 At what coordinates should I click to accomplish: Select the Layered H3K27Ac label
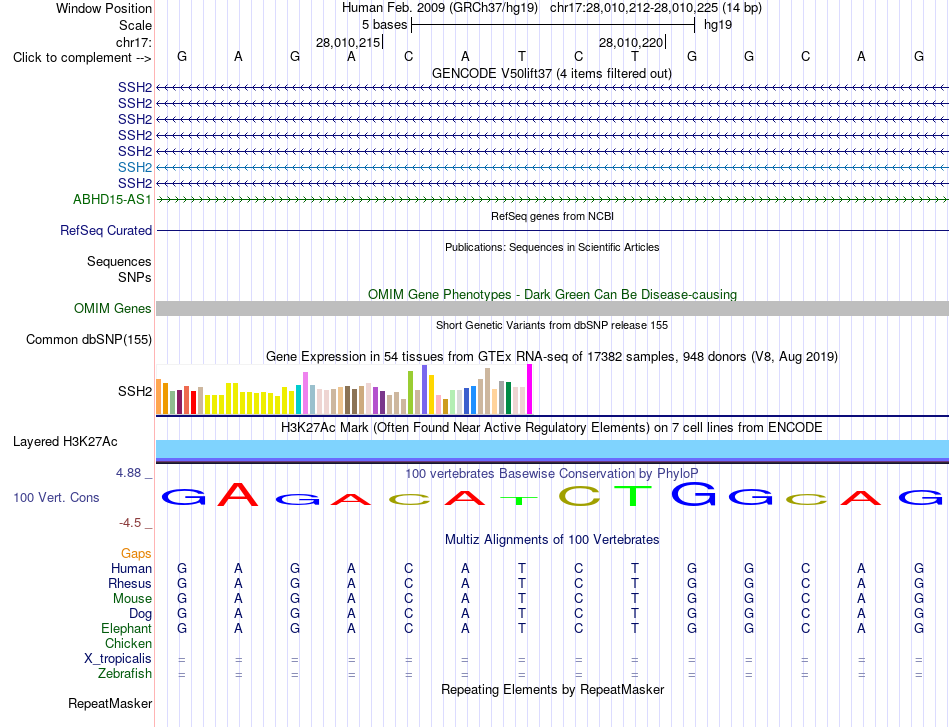(x=65, y=442)
